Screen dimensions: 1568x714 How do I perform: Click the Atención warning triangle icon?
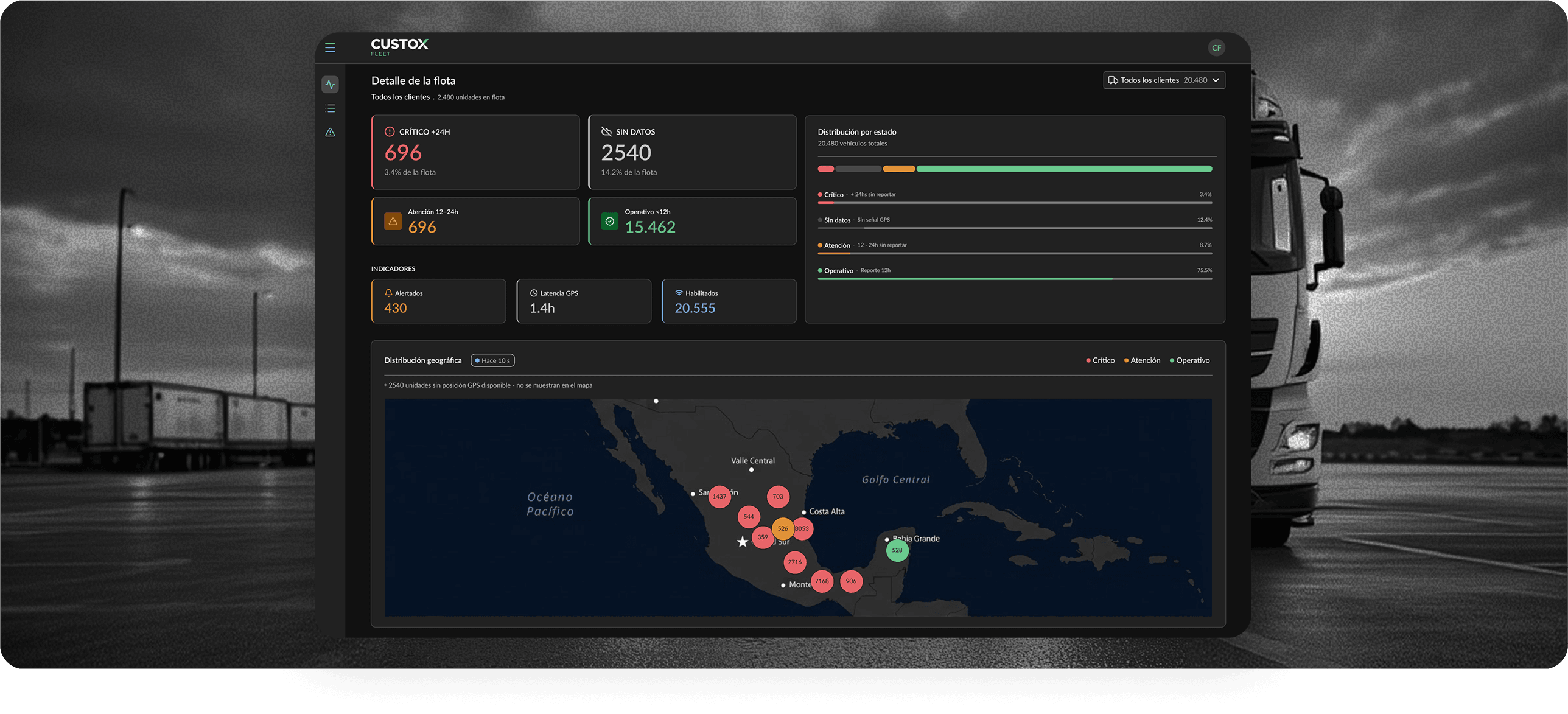[x=393, y=221]
